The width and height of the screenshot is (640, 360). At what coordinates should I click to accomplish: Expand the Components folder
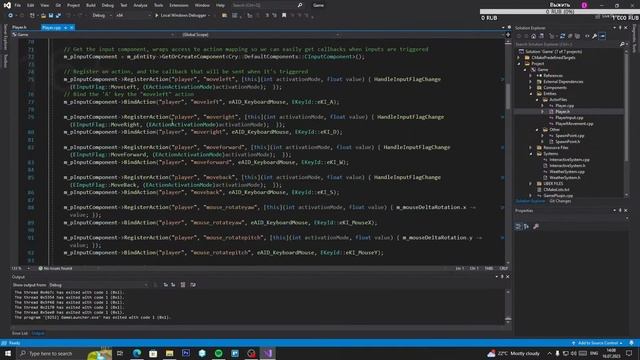pyautogui.click(x=531, y=88)
